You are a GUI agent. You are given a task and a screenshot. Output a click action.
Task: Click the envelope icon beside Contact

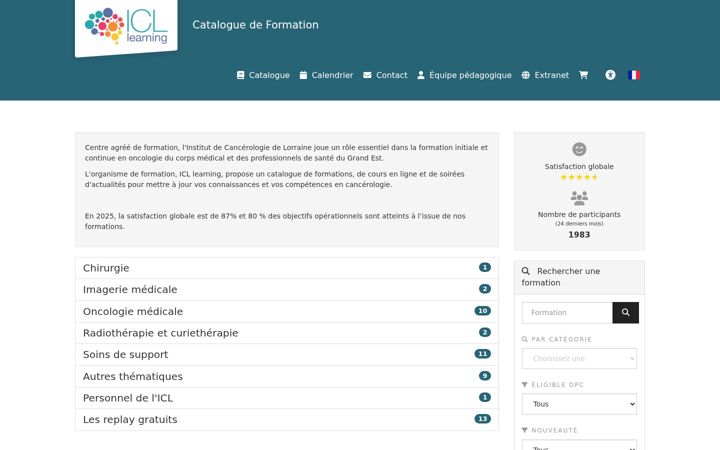coord(367,75)
